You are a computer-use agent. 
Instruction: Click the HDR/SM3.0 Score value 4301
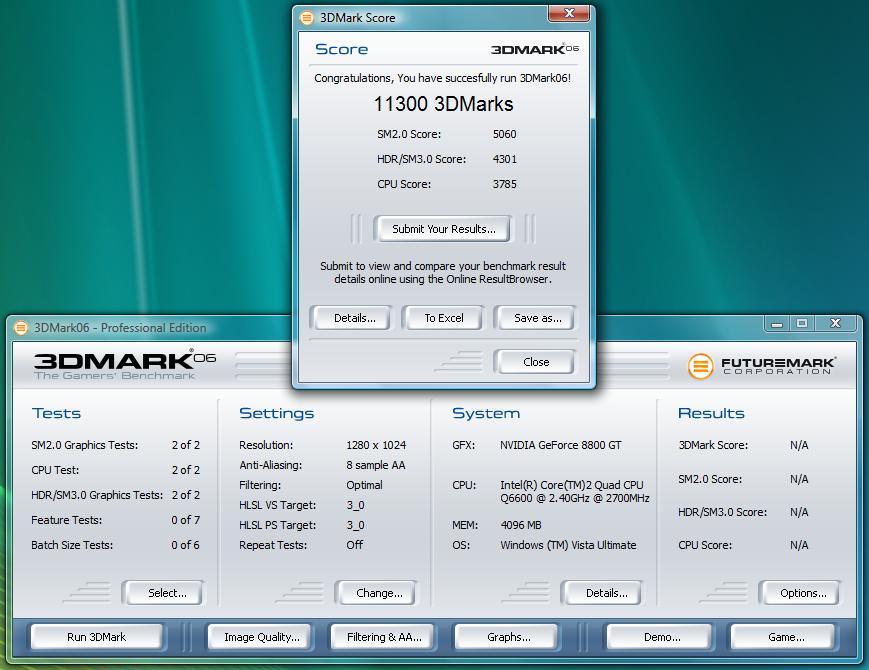point(504,159)
